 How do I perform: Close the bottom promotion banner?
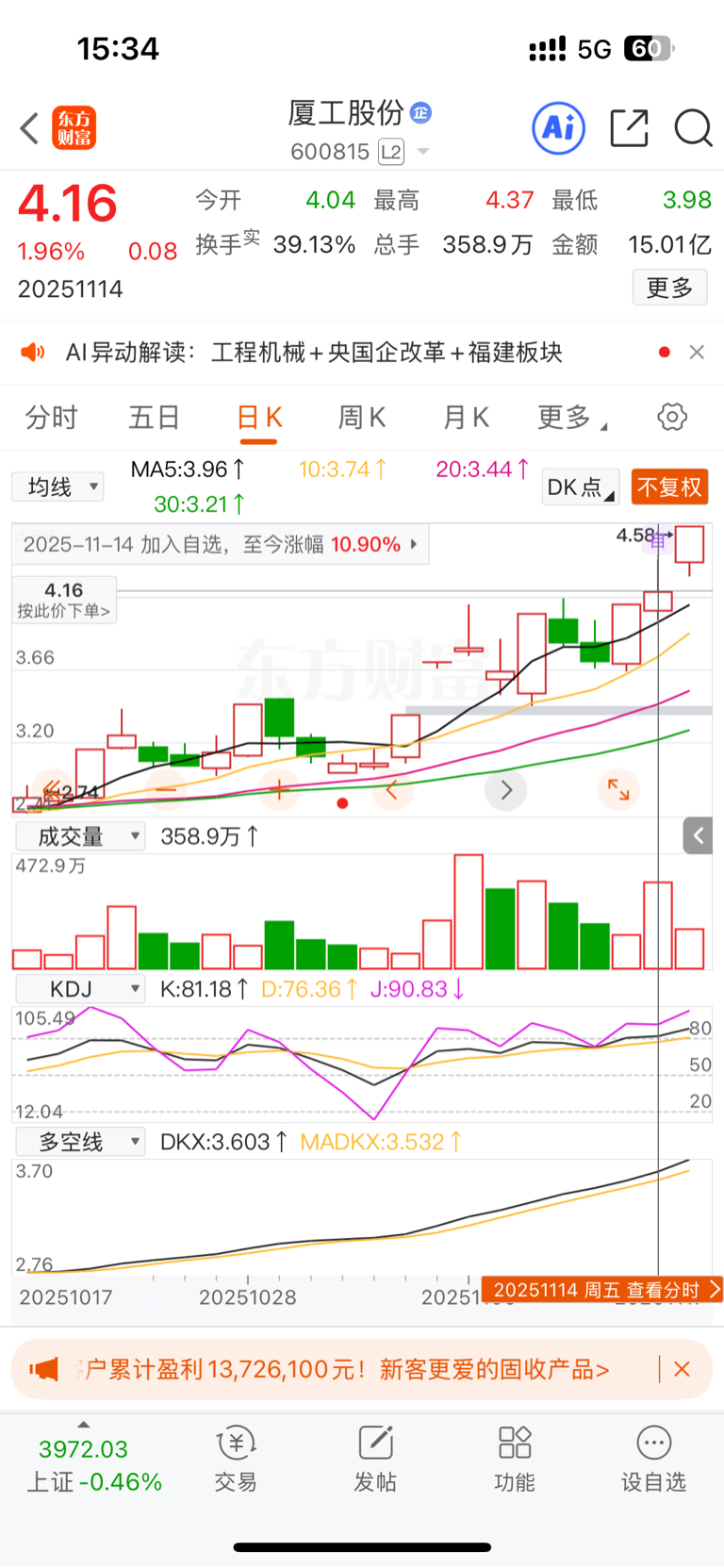683,1369
